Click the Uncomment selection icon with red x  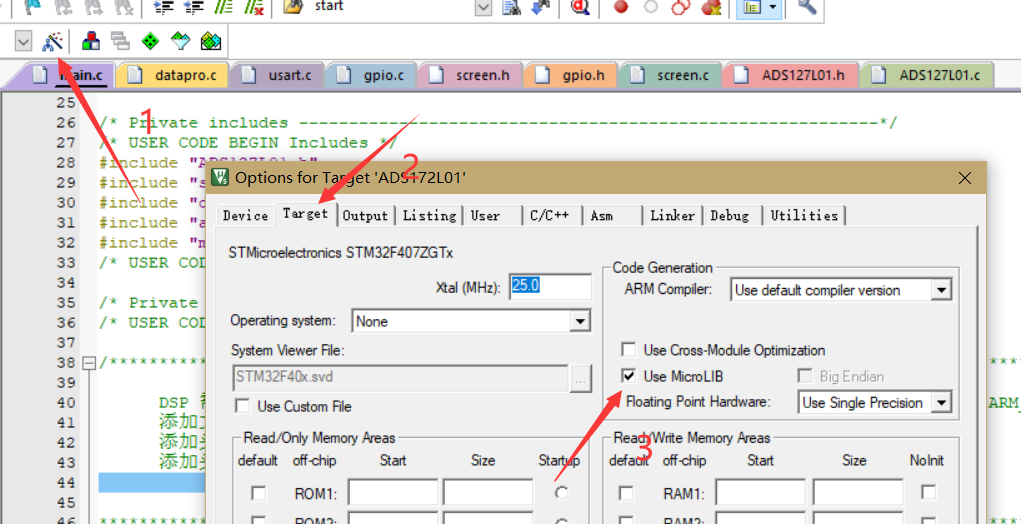[253, 7]
